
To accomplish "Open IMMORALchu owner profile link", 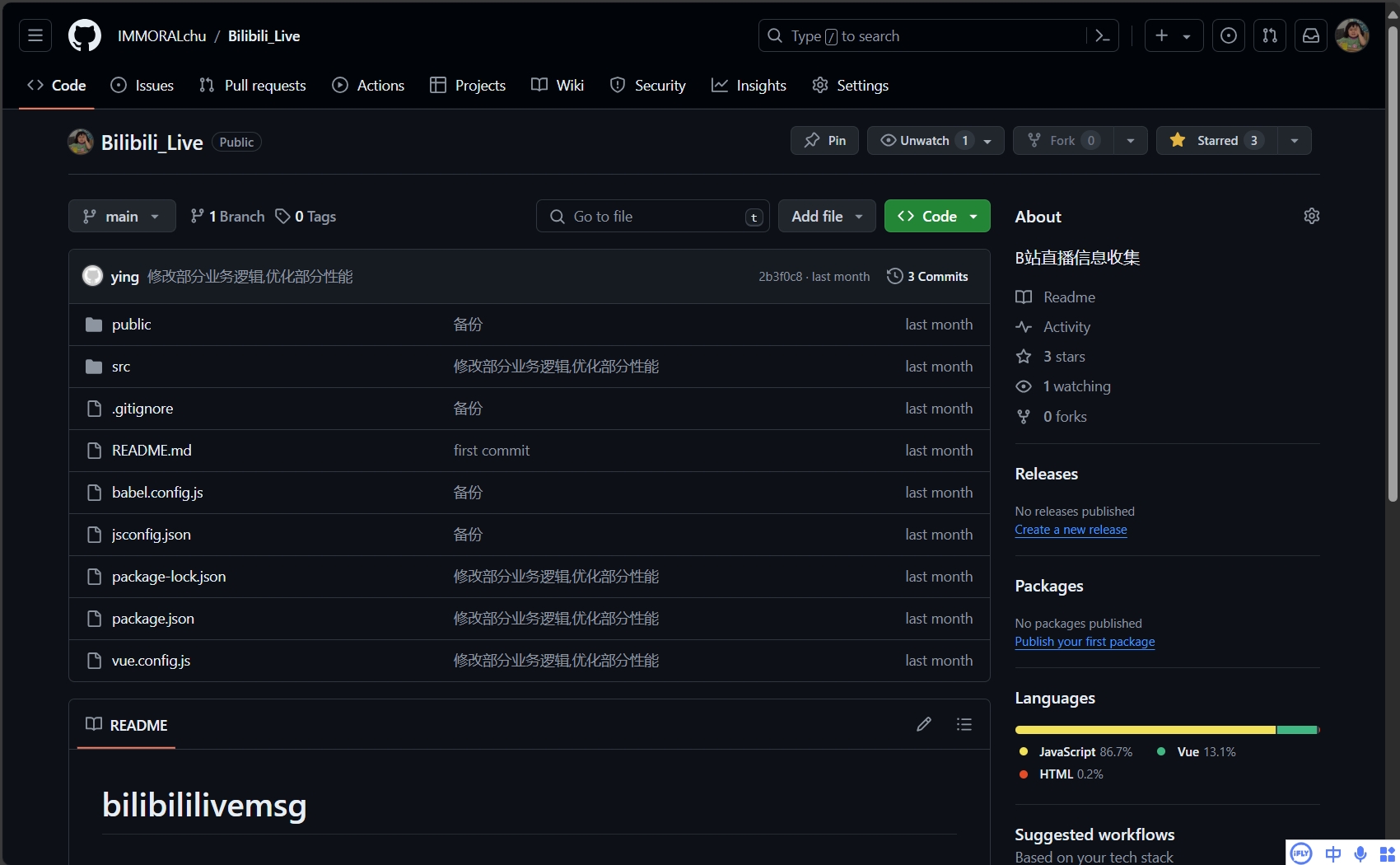I will (x=161, y=35).
